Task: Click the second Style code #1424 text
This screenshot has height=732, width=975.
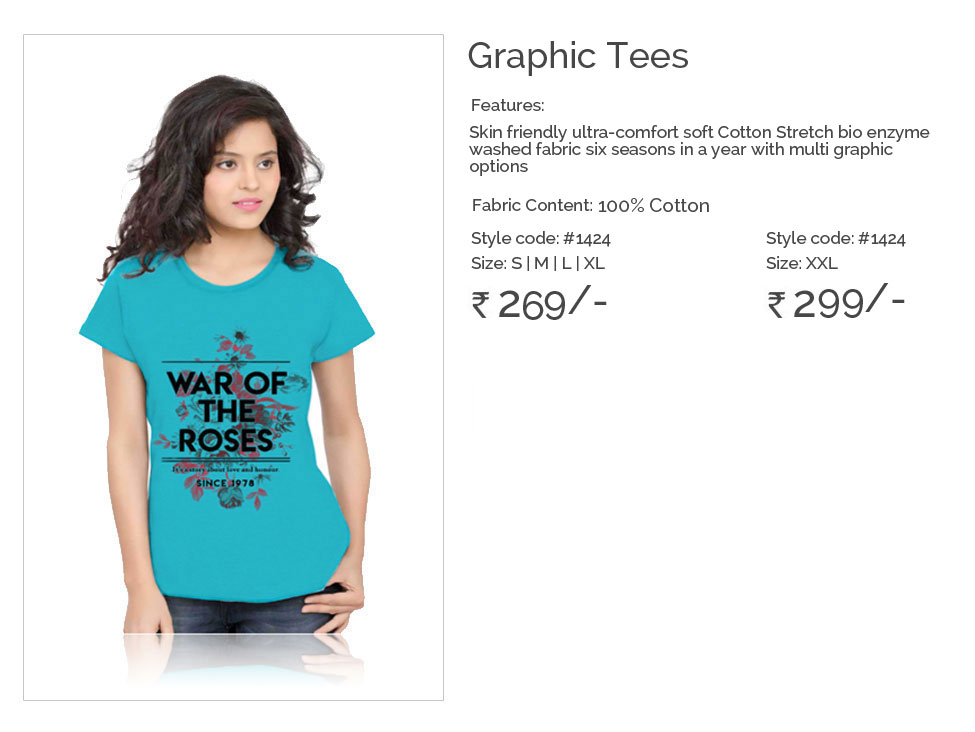Action: point(835,239)
